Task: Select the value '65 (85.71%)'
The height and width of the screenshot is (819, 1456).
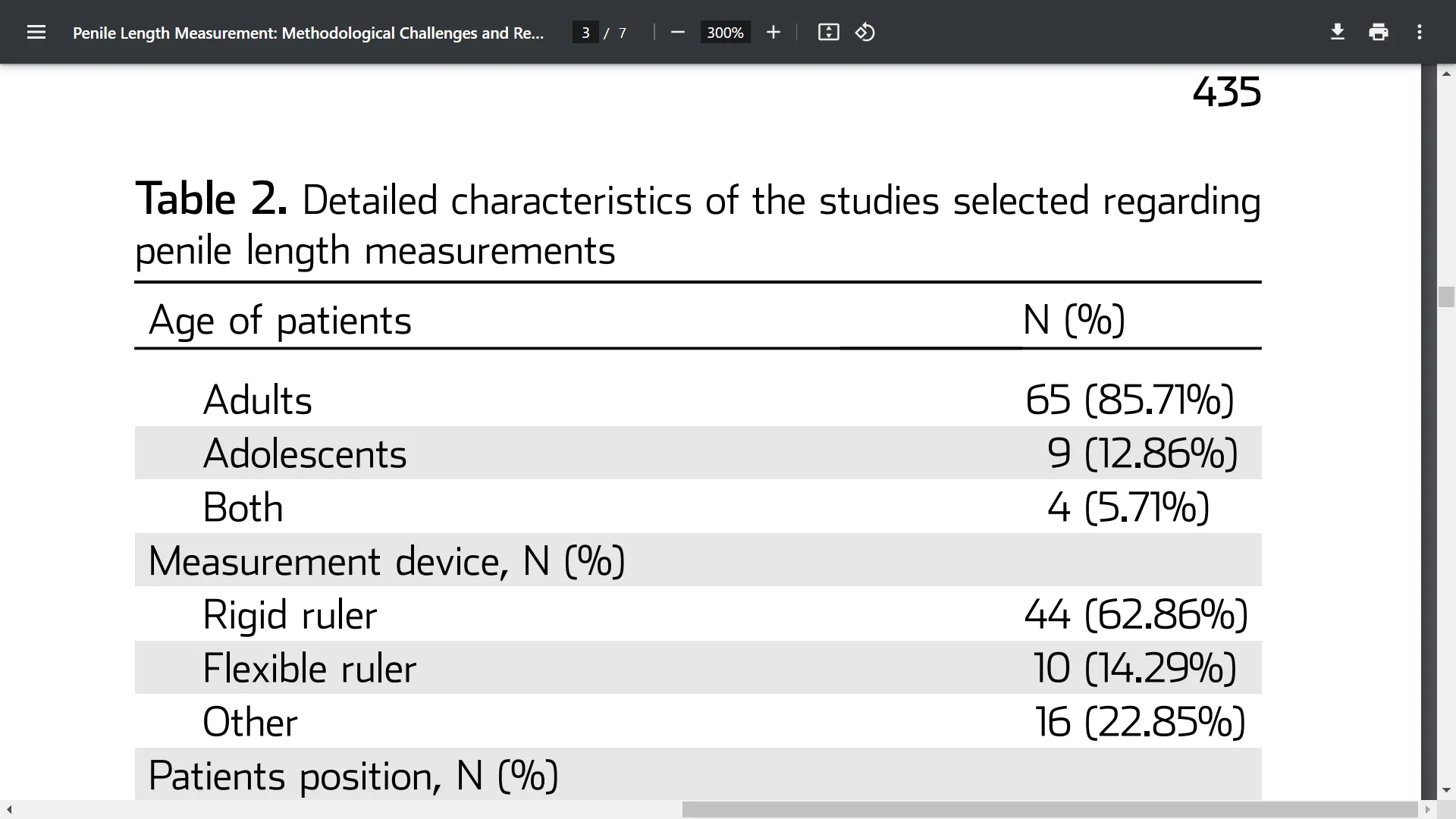Action: pos(1130,400)
